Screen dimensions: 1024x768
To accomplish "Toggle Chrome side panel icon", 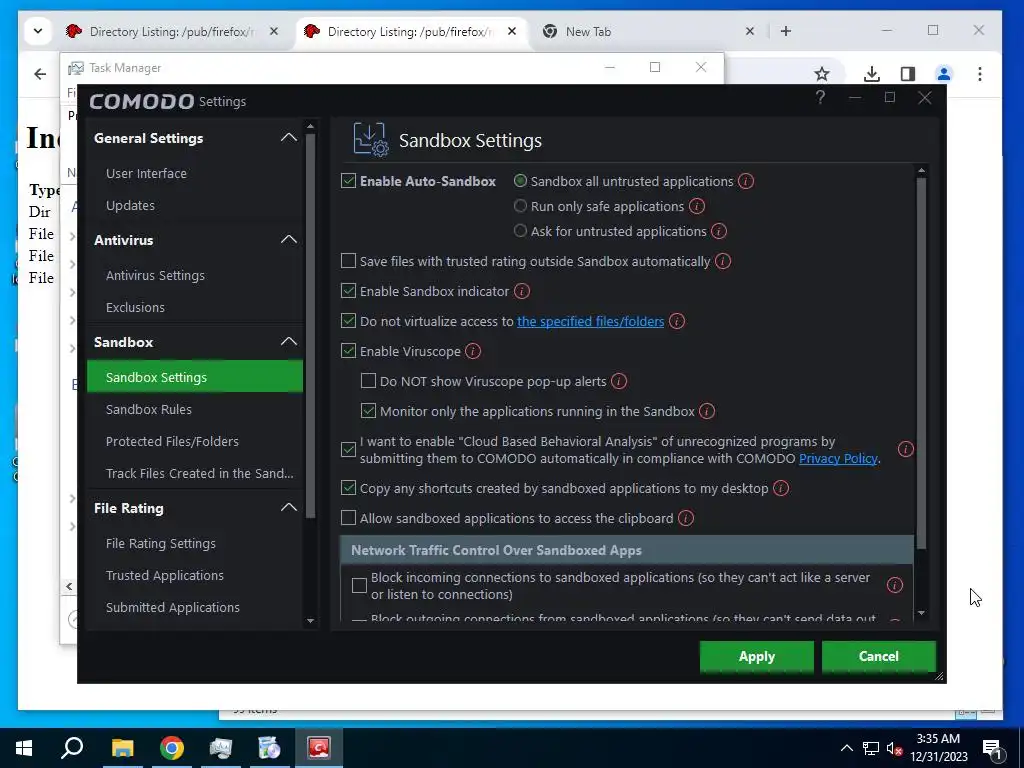I will (x=908, y=74).
